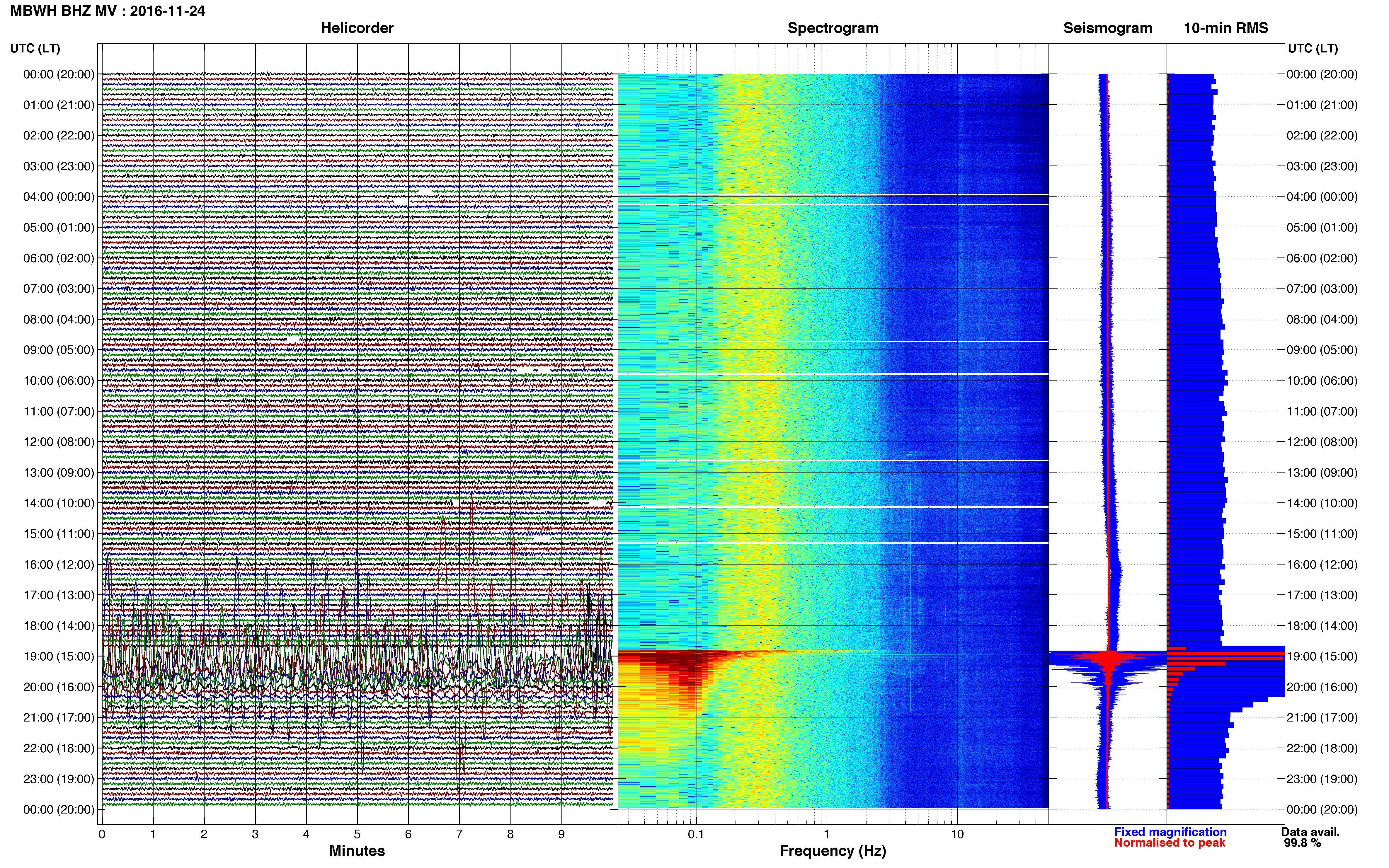Screen dimensions: 1389x868
Task: Click tick "5" on the Minutes axis
Action: [x=357, y=835]
